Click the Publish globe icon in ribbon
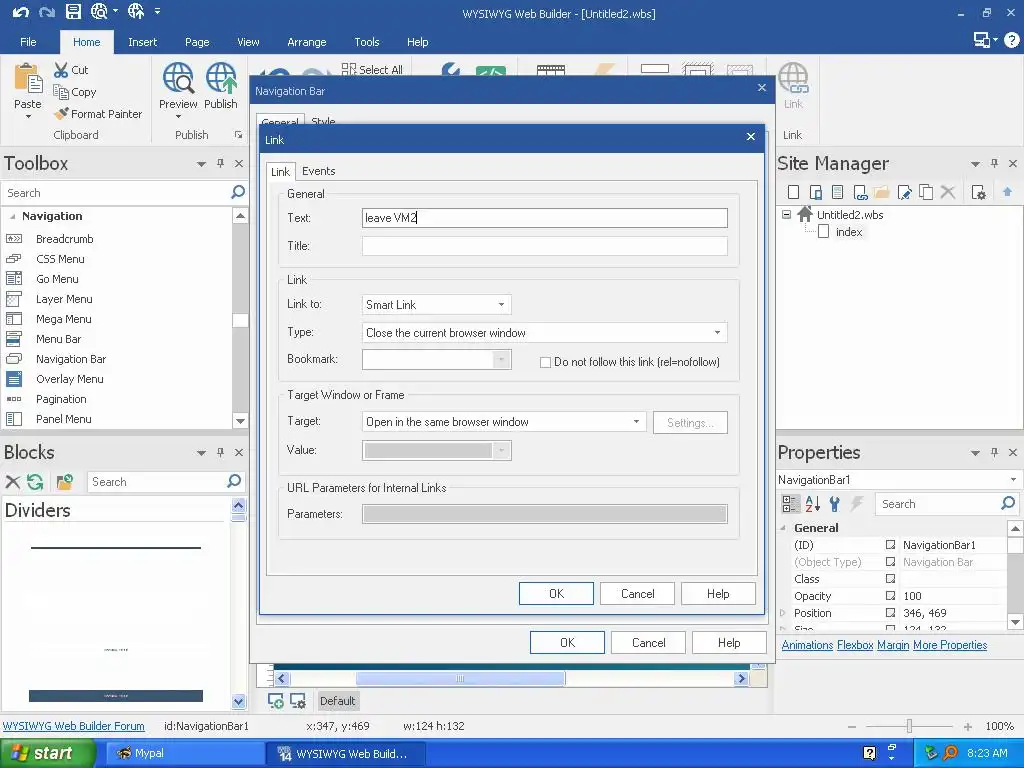The image size is (1024, 768). click(221, 78)
